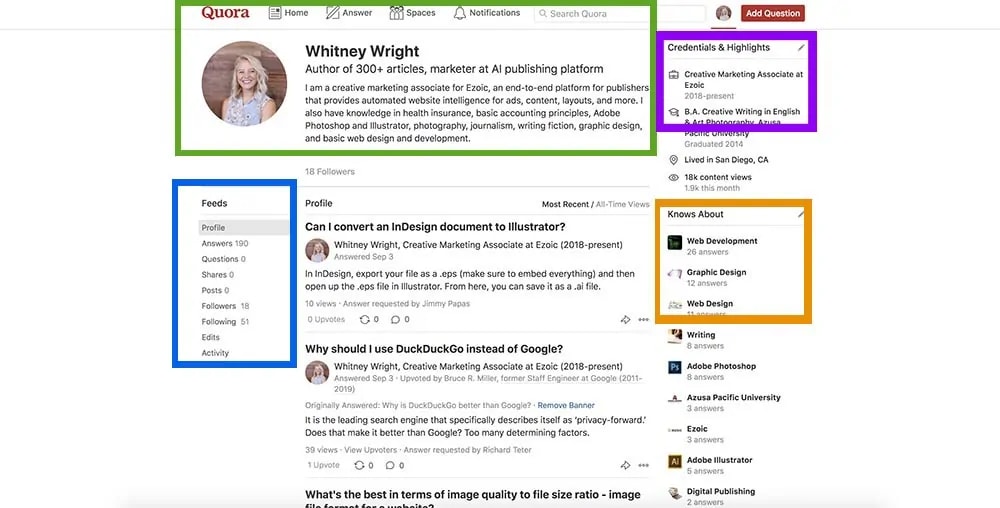Open the DuckDuckGo versus Google question
Viewport: 1000px width, 508px height.
tap(434, 349)
